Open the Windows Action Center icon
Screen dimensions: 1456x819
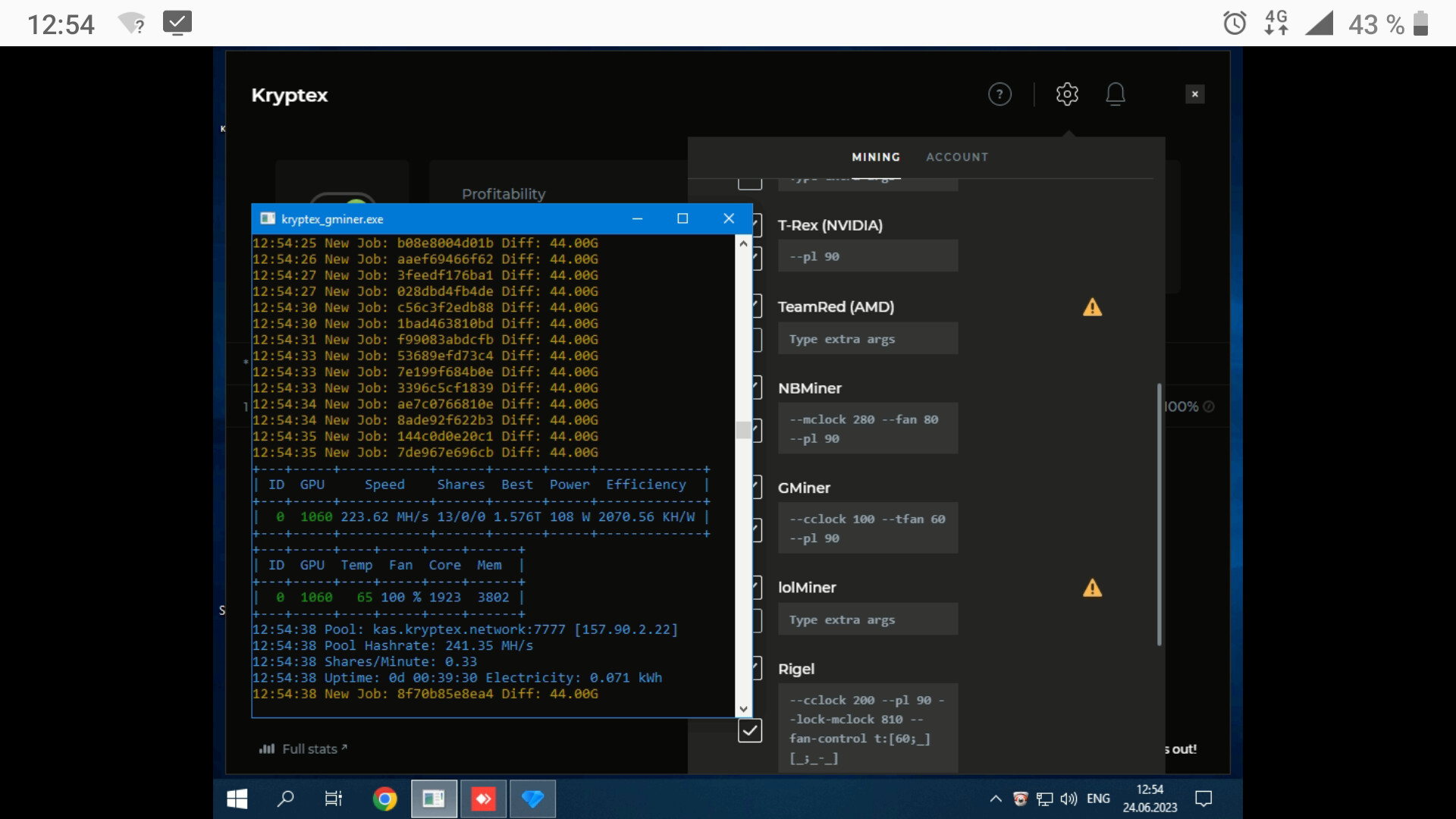[1203, 799]
